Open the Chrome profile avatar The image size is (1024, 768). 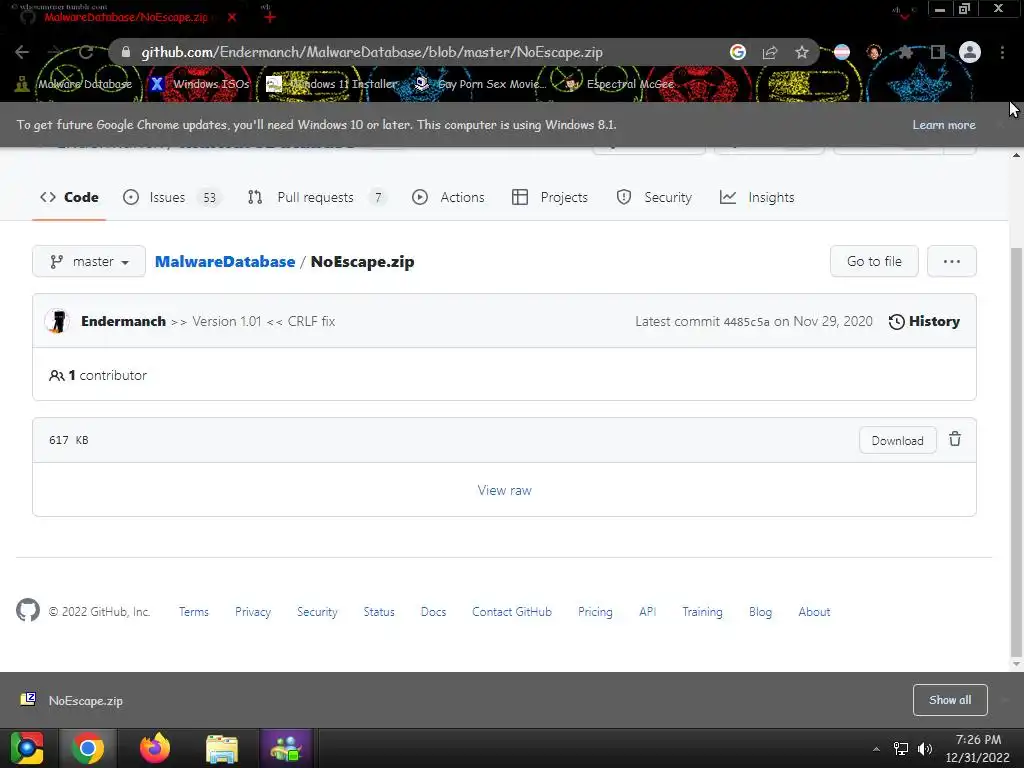coord(970,52)
